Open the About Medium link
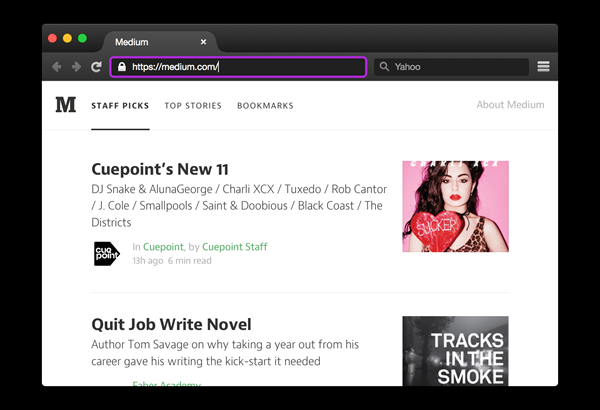This screenshot has height=410, width=600. click(x=510, y=105)
